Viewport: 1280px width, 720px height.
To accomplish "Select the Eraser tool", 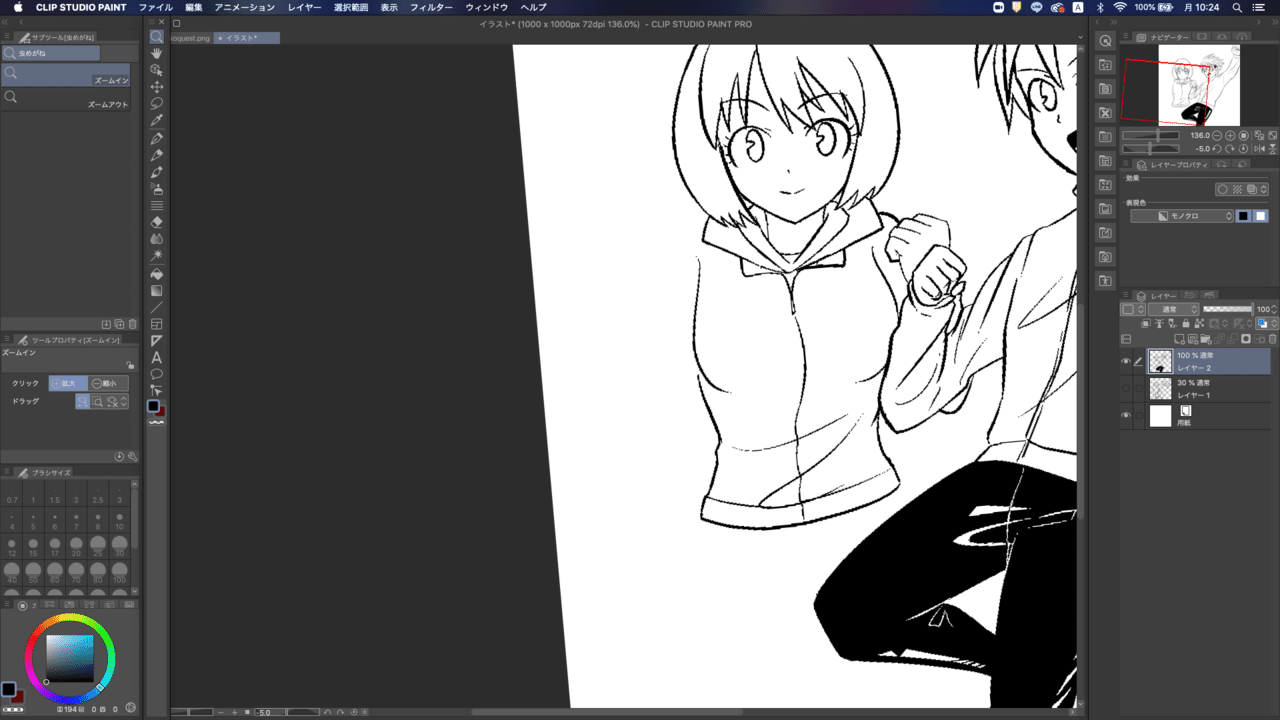I will click(x=156, y=222).
